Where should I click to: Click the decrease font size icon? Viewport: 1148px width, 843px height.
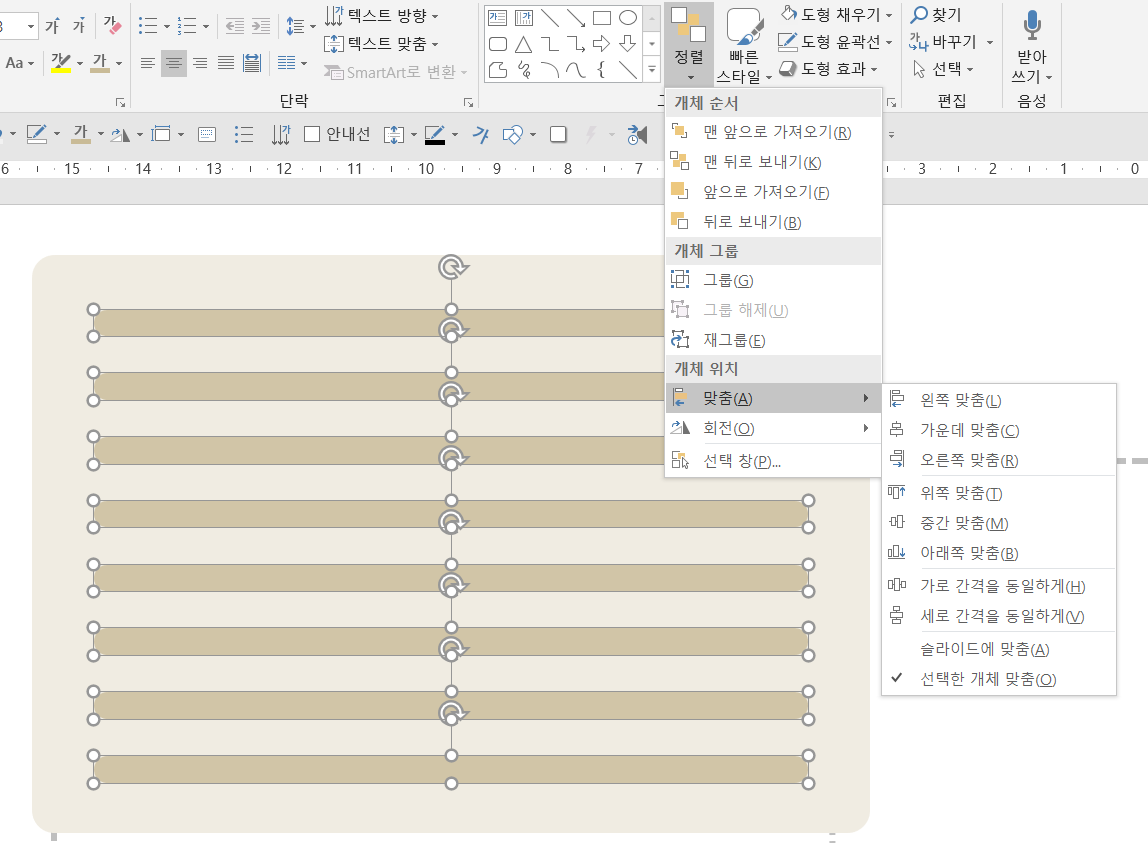coord(78,26)
